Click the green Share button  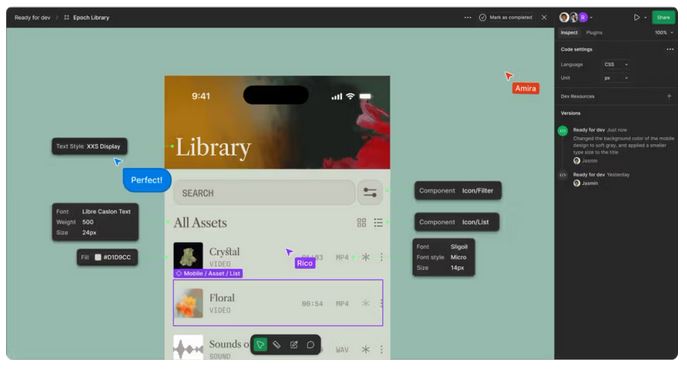663,18
